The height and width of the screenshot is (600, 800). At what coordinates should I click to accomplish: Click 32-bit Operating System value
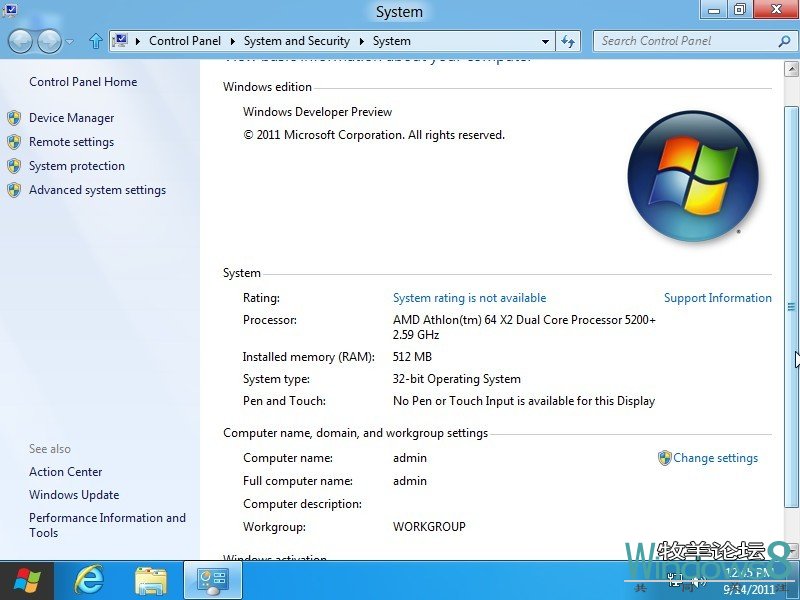pyautogui.click(x=457, y=379)
